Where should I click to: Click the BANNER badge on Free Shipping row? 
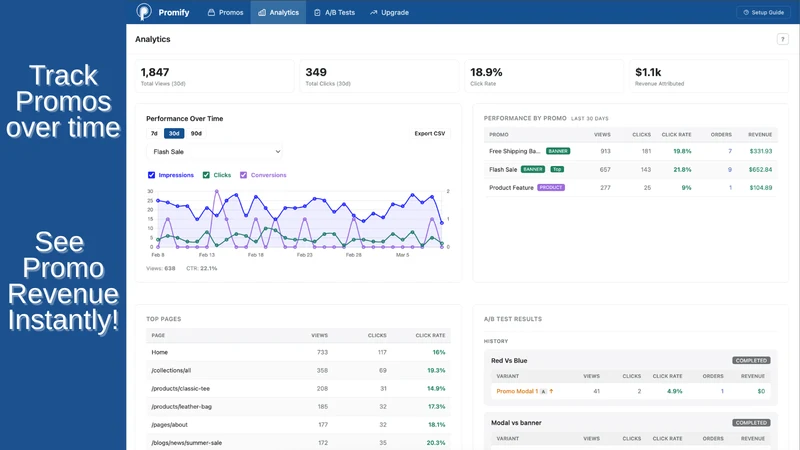click(558, 151)
